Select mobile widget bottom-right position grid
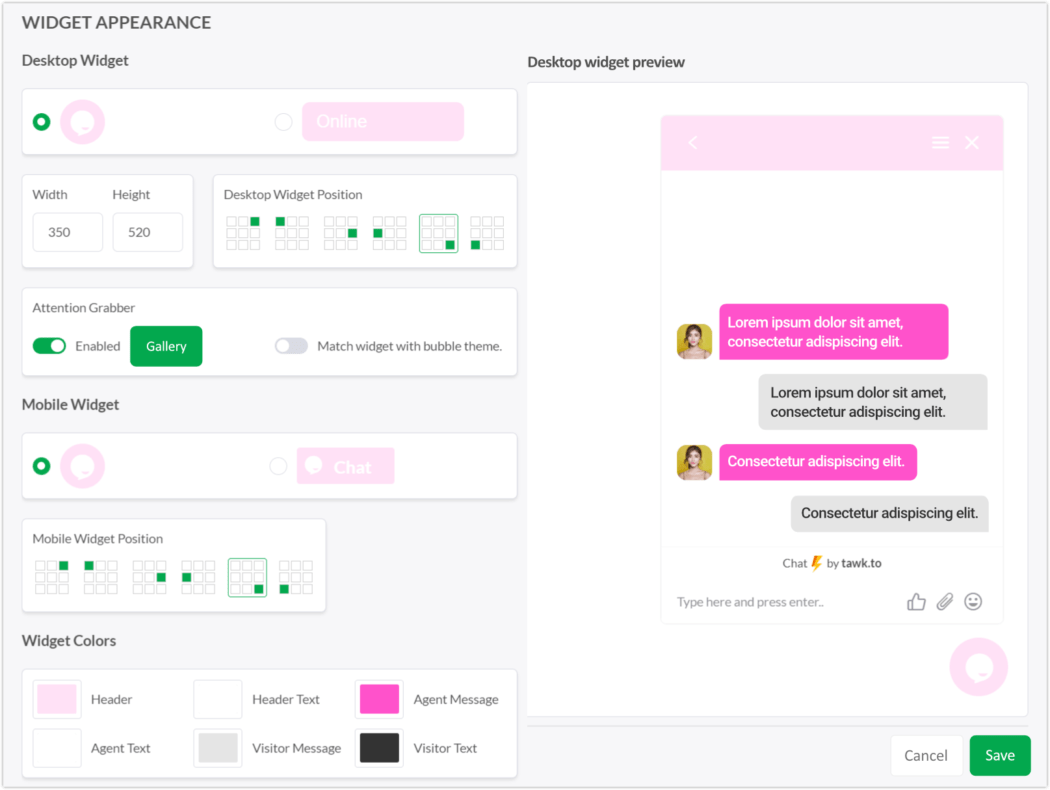Screen dimensions: 1050x790 [x=247, y=577]
